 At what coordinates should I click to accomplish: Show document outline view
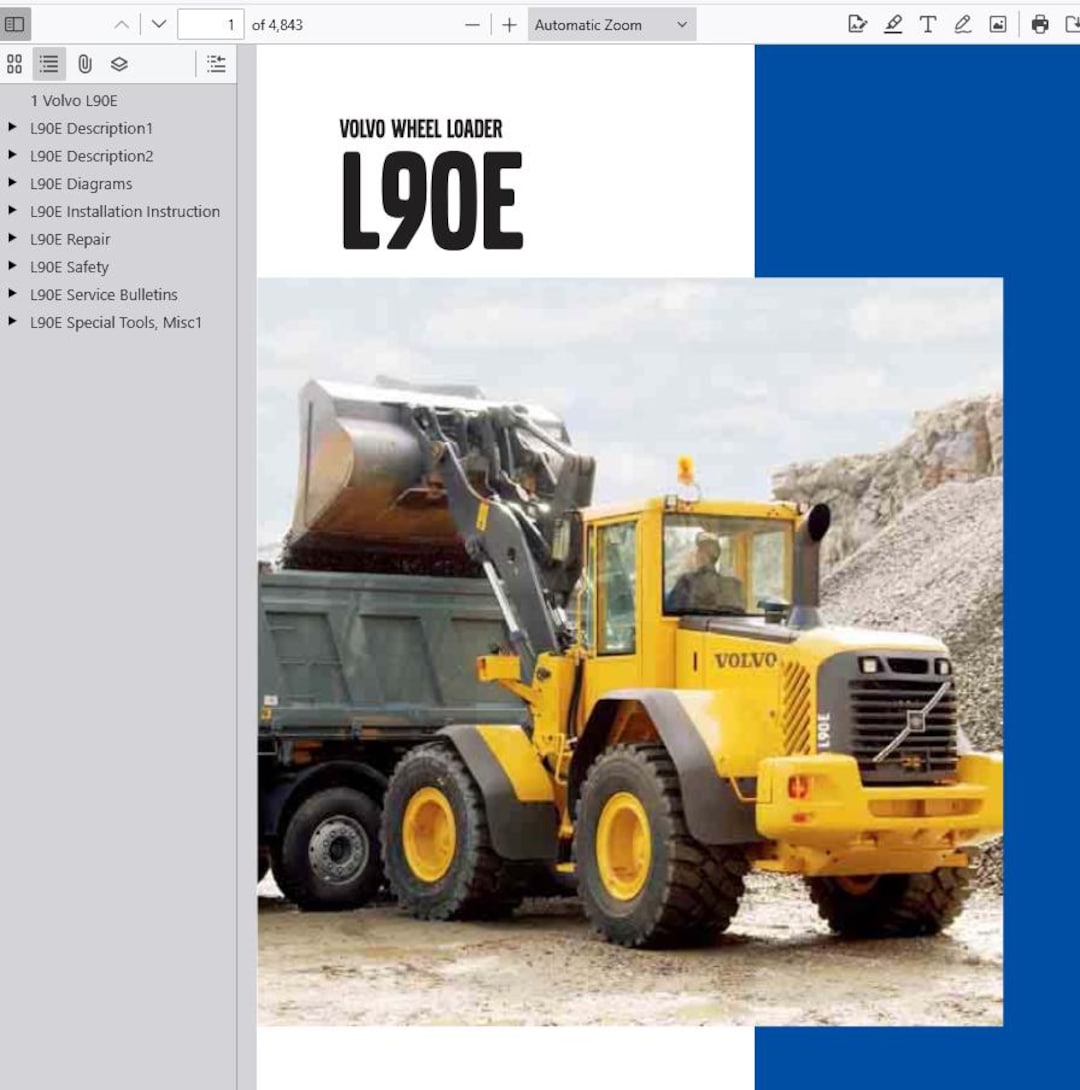pos(49,64)
